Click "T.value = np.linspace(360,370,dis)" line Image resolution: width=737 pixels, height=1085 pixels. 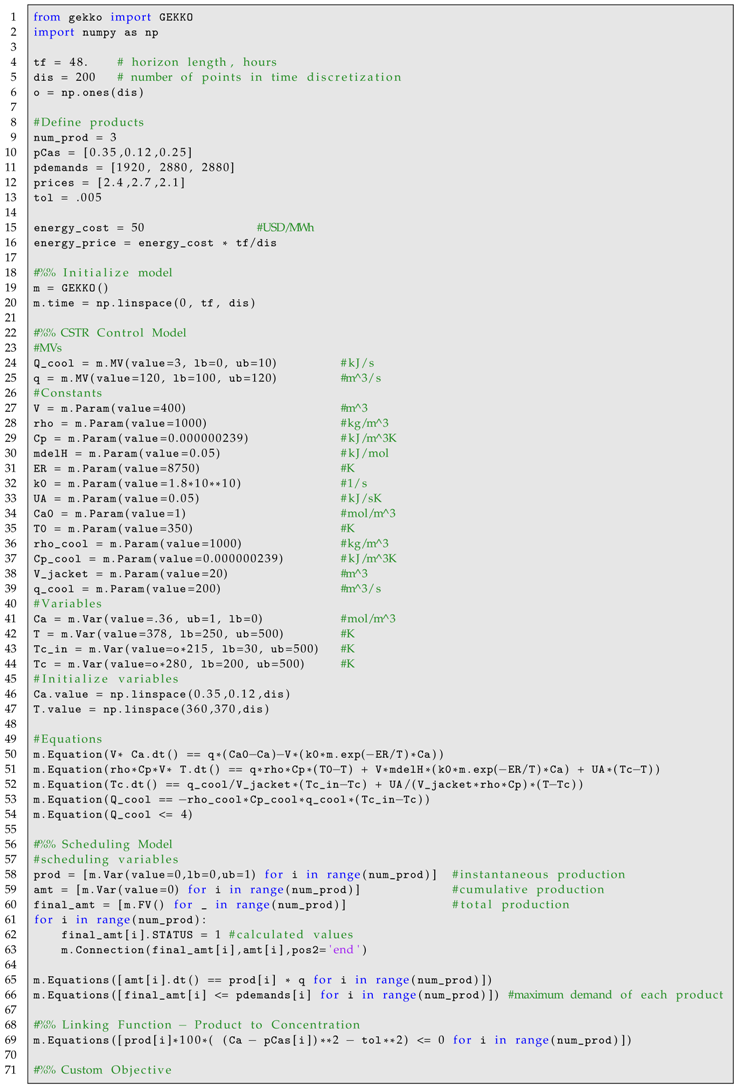(152, 709)
